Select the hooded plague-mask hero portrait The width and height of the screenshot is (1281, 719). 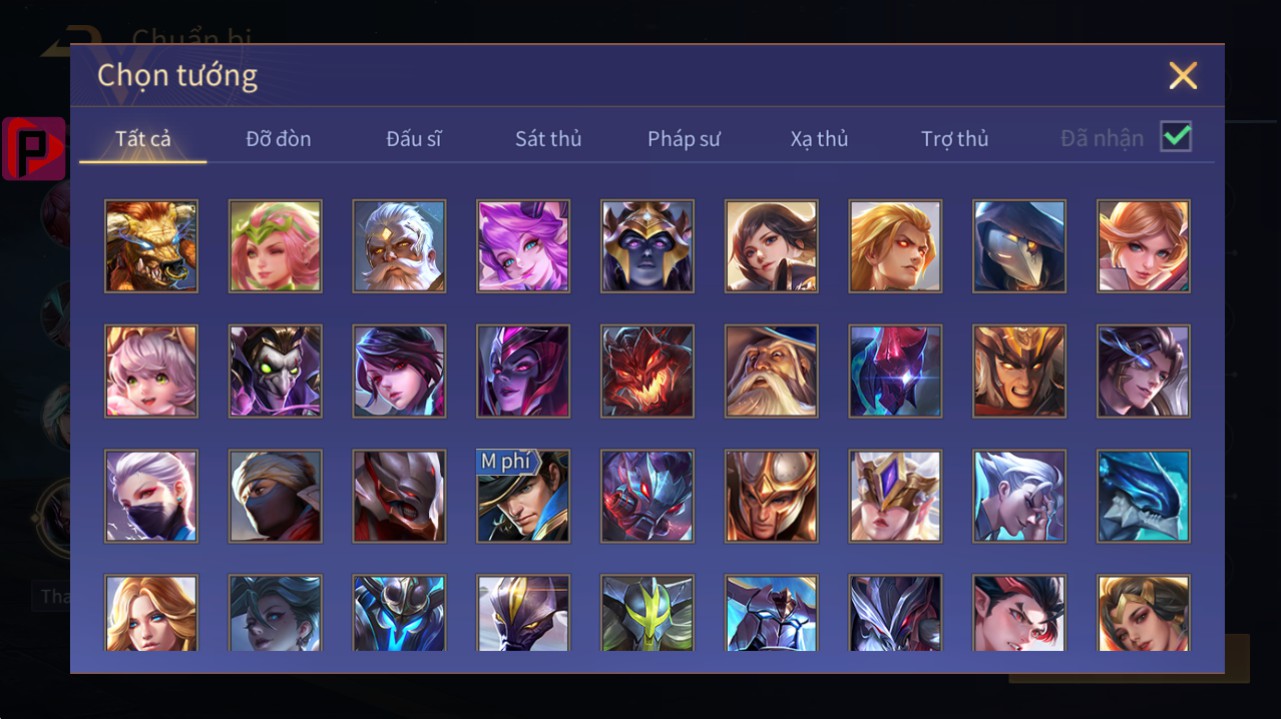[x=1019, y=246]
